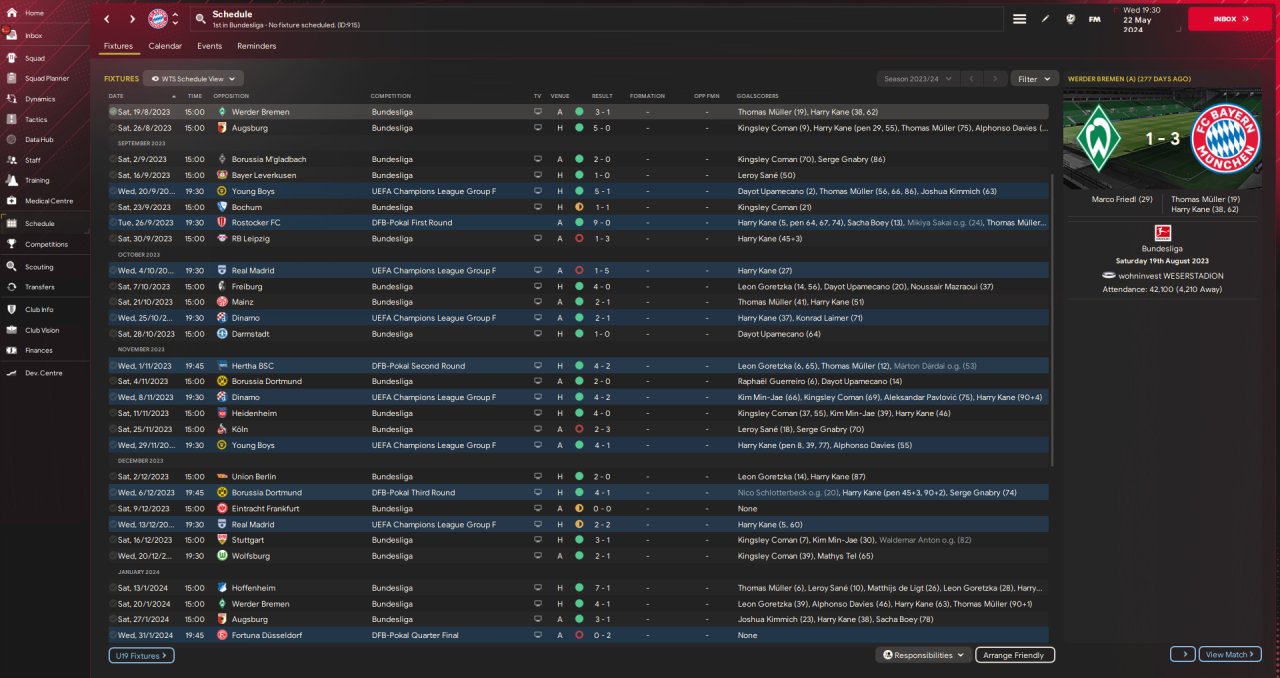Viewport: 1280px width, 678px height.
Task: Click the Arrange Friendly button
Action: point(1015,655)
